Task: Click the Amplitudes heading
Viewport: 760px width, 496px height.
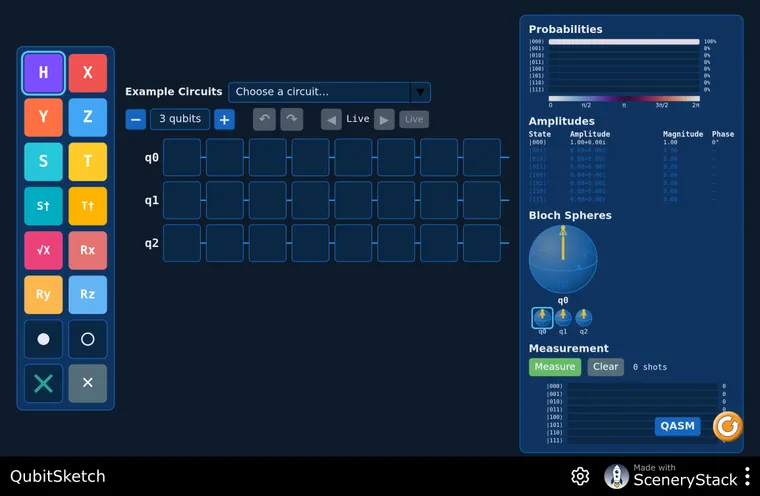Action: 561,121
